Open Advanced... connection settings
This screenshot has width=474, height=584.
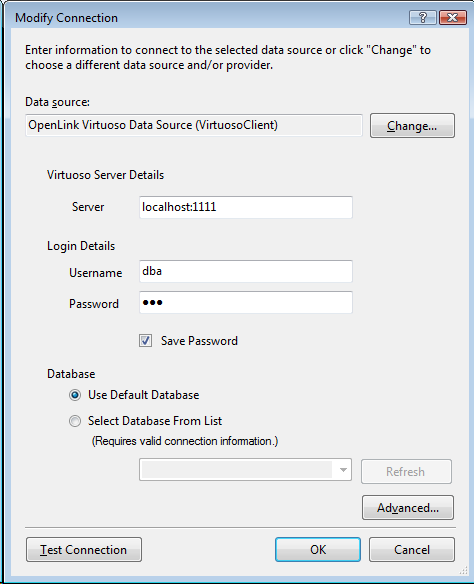coord(408,507)
